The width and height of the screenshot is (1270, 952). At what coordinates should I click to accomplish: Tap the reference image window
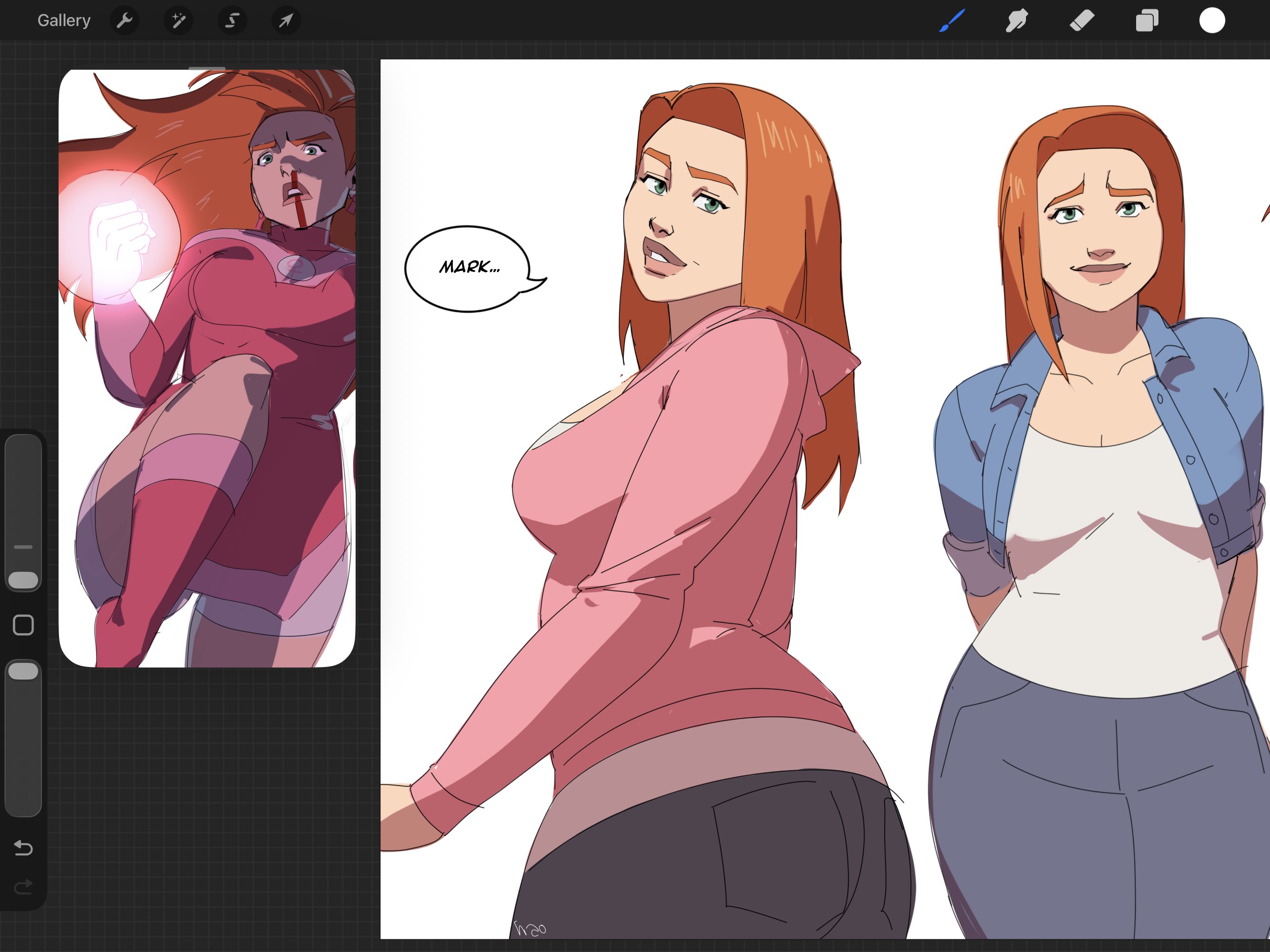(207, 368)
